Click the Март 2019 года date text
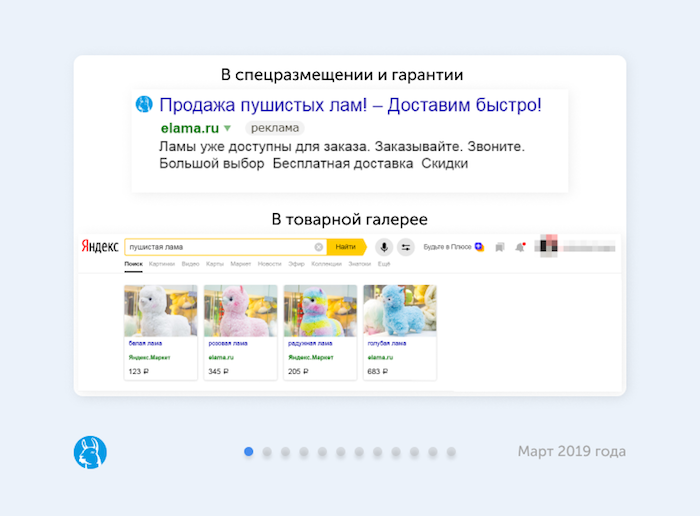Screen dimensions: 700x516 (572, 451)
